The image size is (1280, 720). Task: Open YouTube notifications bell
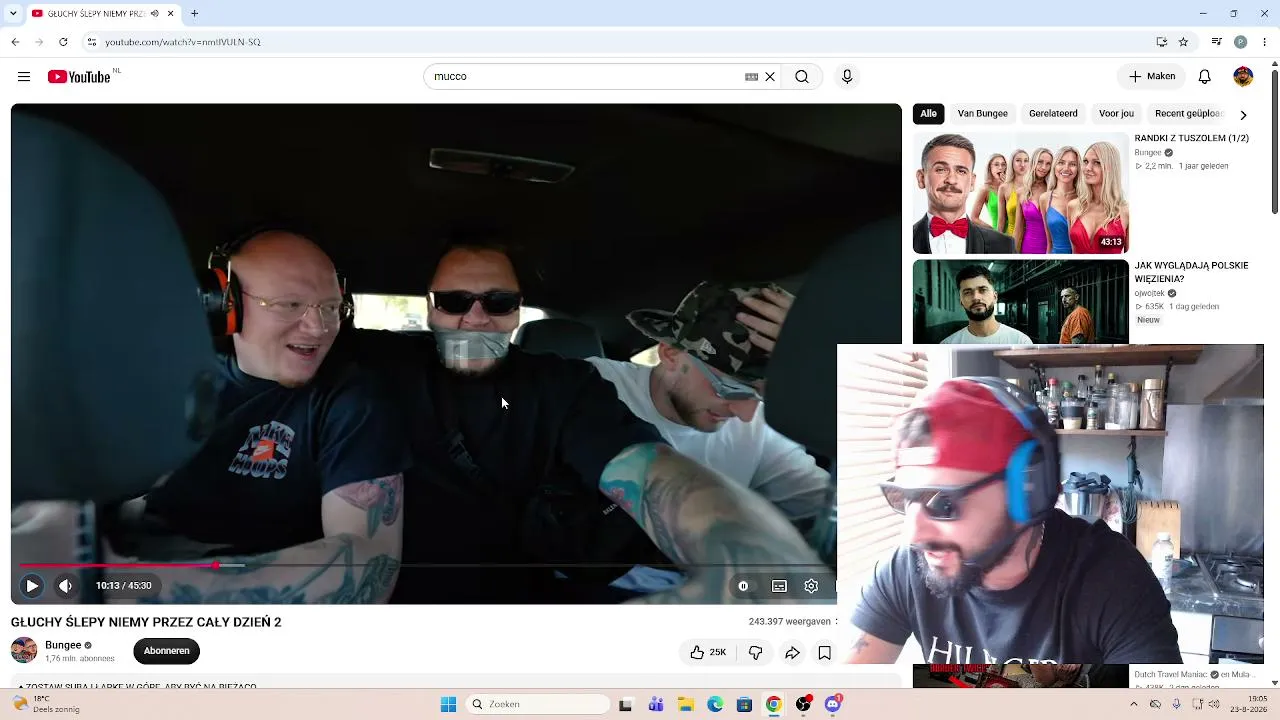click(1205, 77)
